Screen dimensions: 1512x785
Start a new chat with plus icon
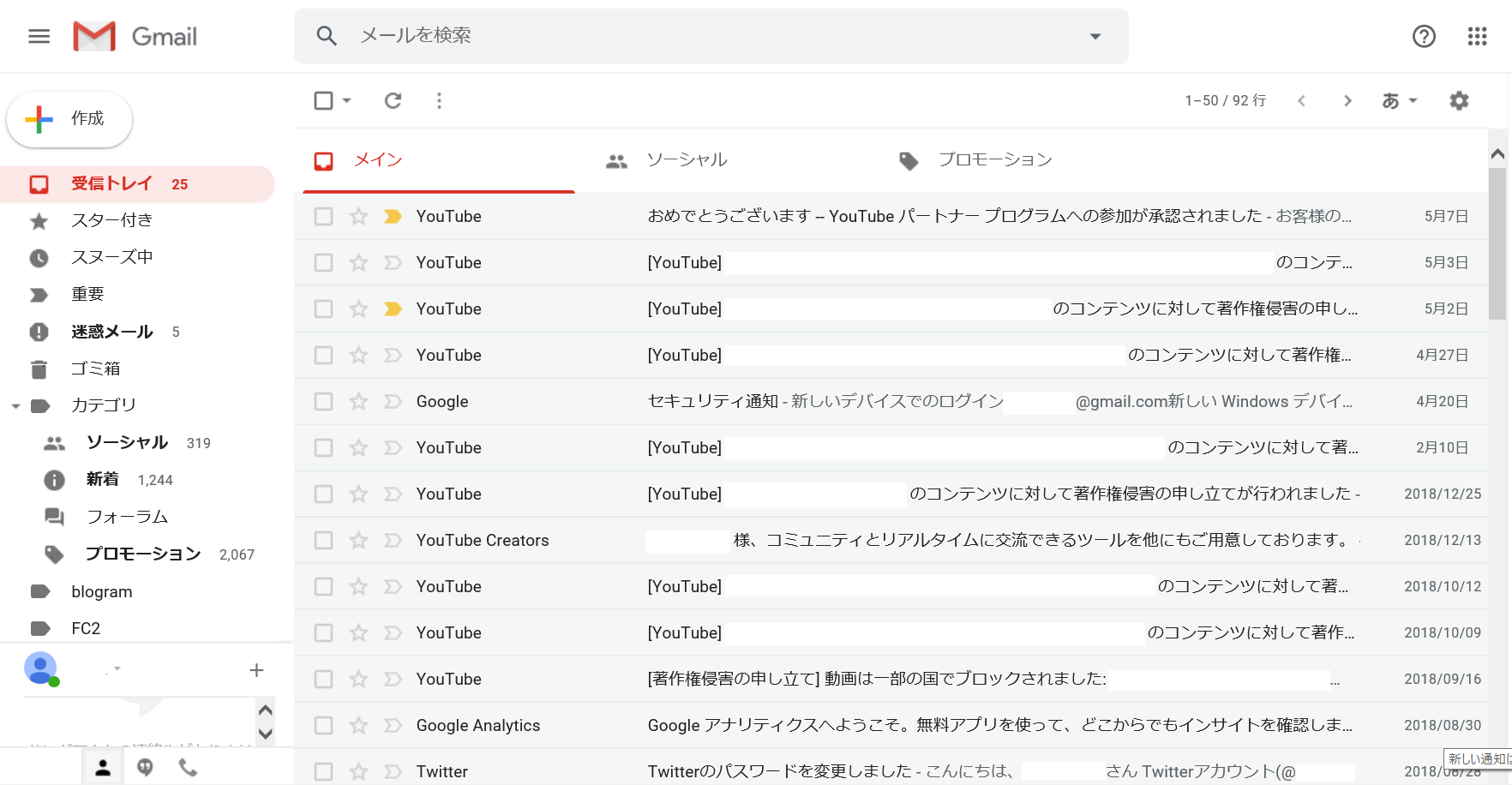[x=256, y=670]
